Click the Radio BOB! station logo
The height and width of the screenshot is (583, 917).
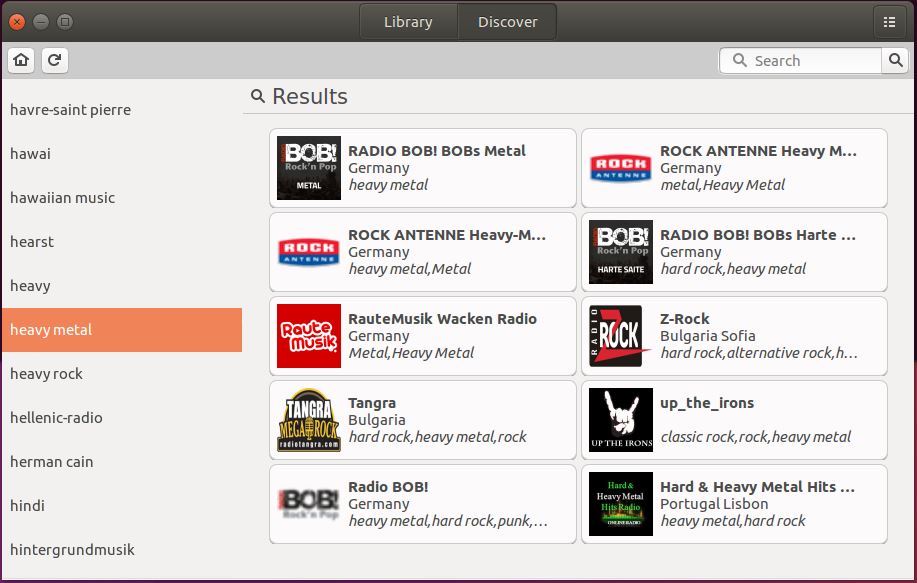308,504
